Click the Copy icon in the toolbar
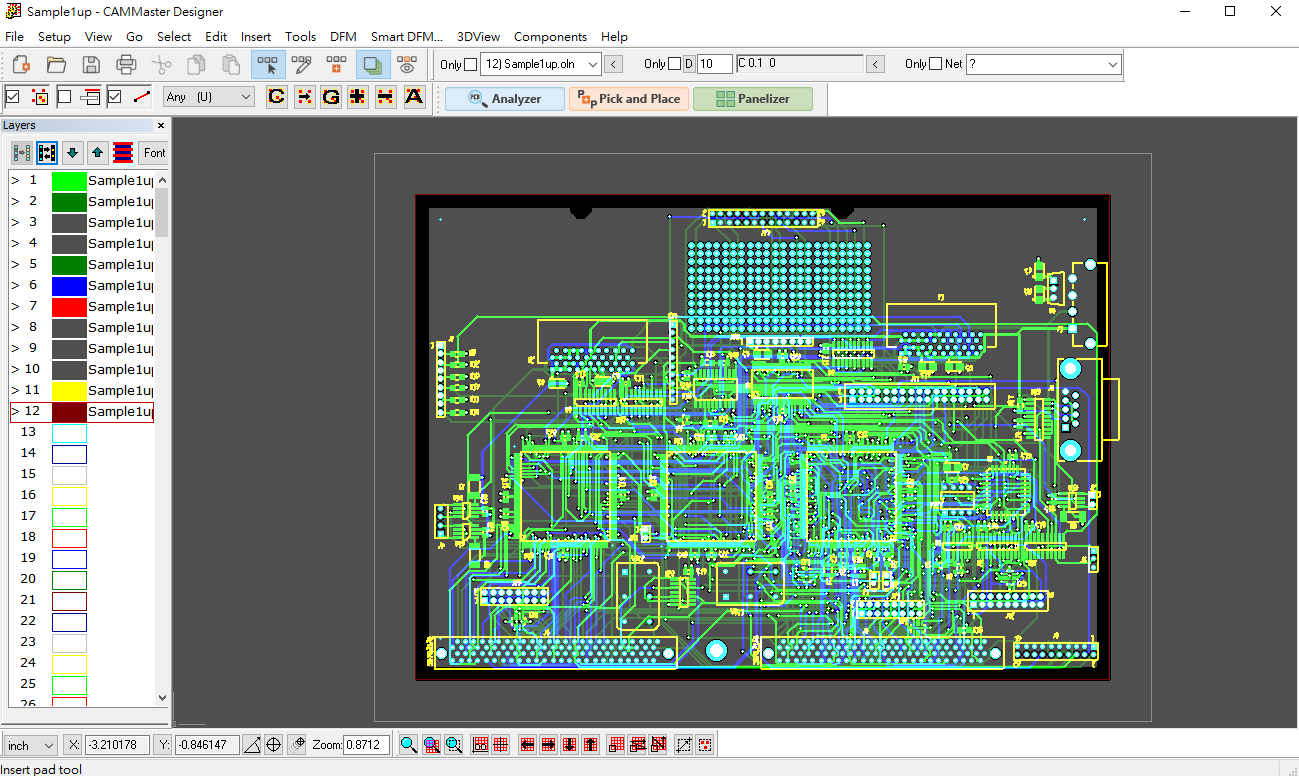The width and height of the screenshot is (1299, 776). [196, 65]
